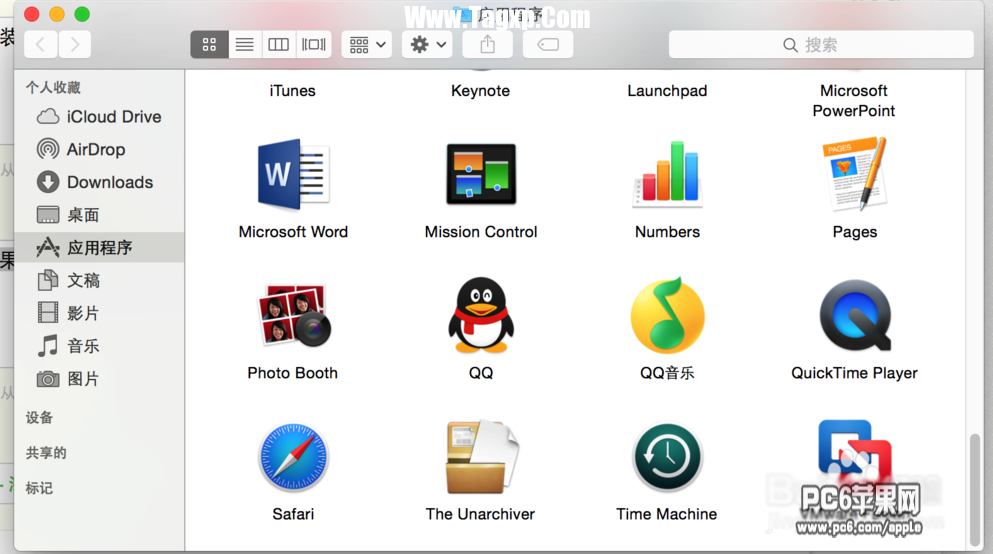Switch to Cover Flow view
The height and width of the screenshot is (554, 993).
tap(313, 44)
